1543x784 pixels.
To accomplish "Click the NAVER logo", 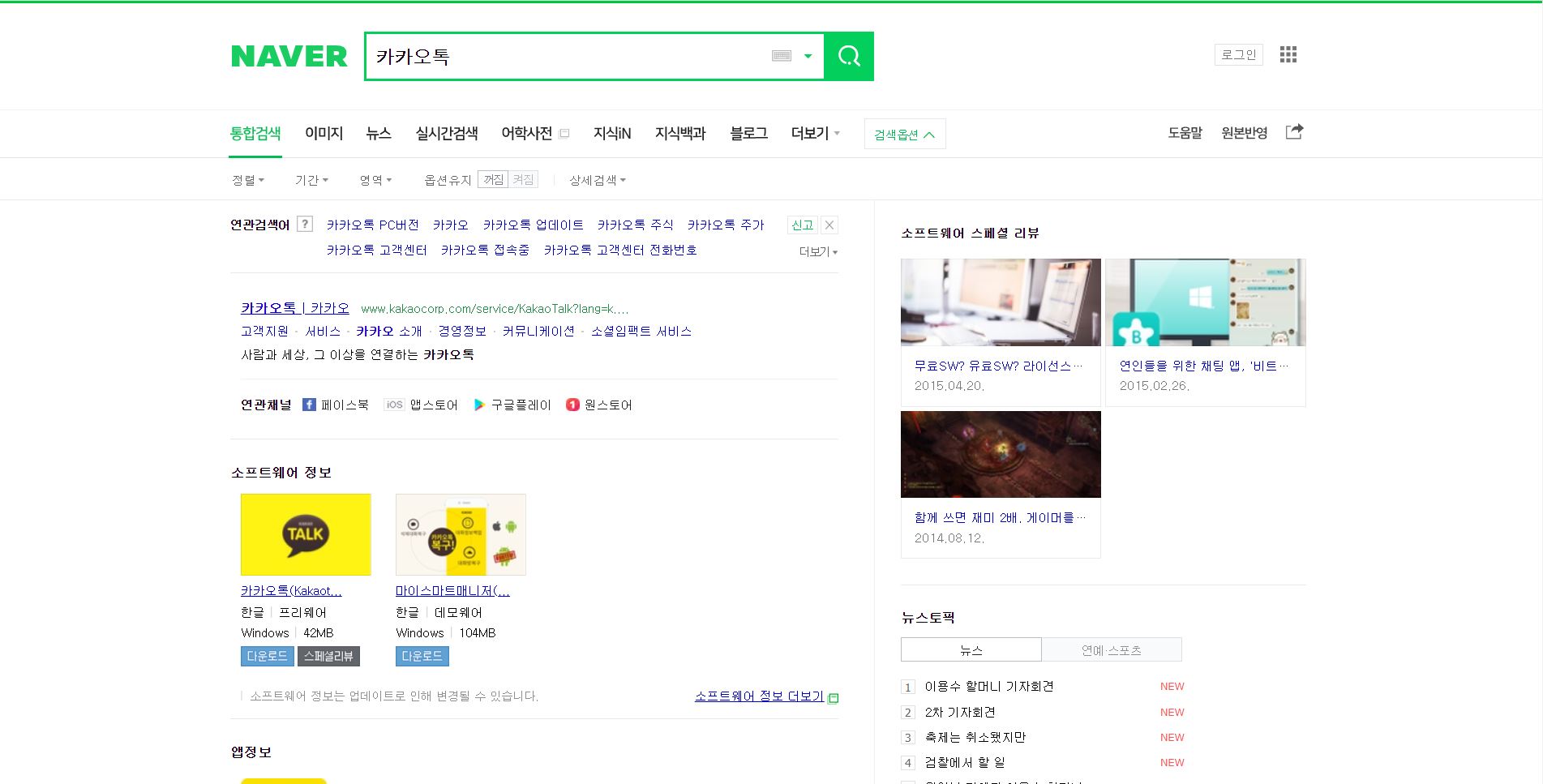I will tap(289, 56).
